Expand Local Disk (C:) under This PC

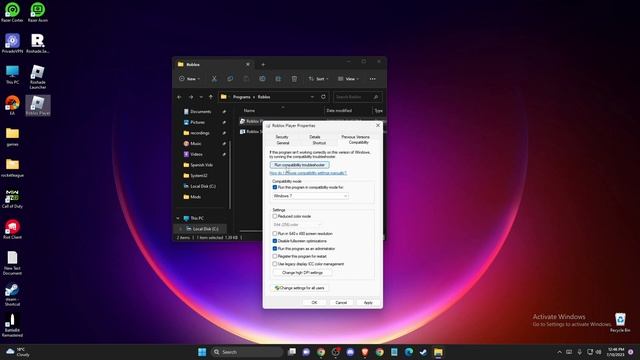tap(180, 229)
